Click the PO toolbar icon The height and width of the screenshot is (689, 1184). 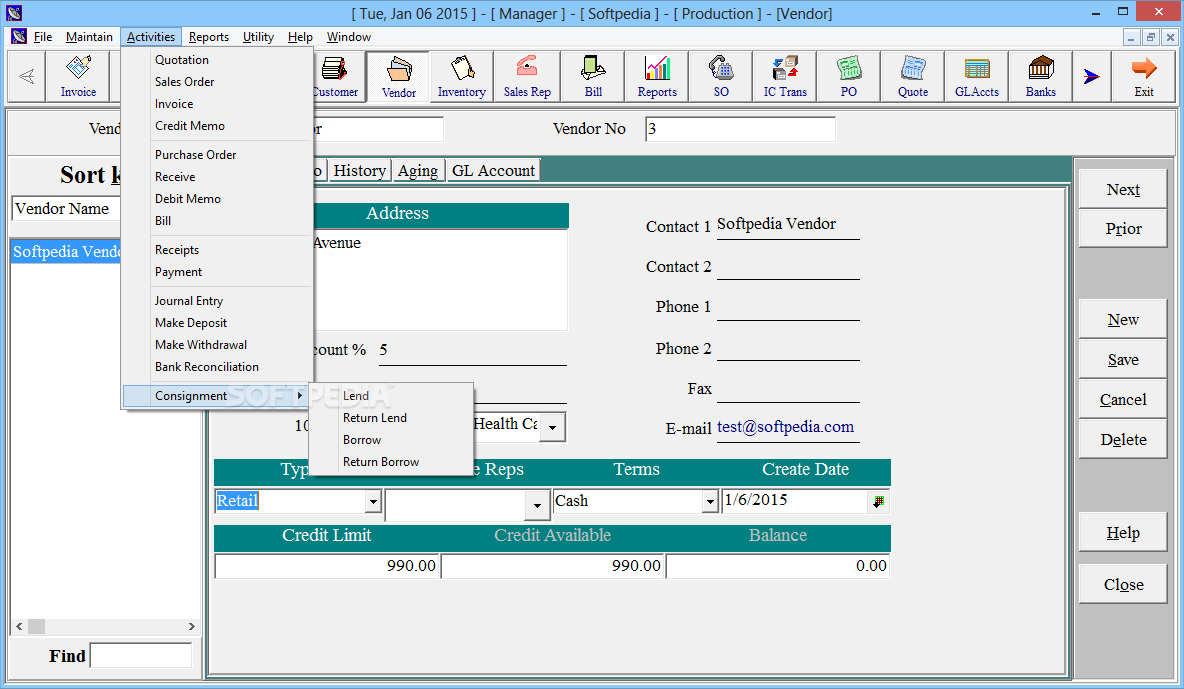(x=849, y=76)
